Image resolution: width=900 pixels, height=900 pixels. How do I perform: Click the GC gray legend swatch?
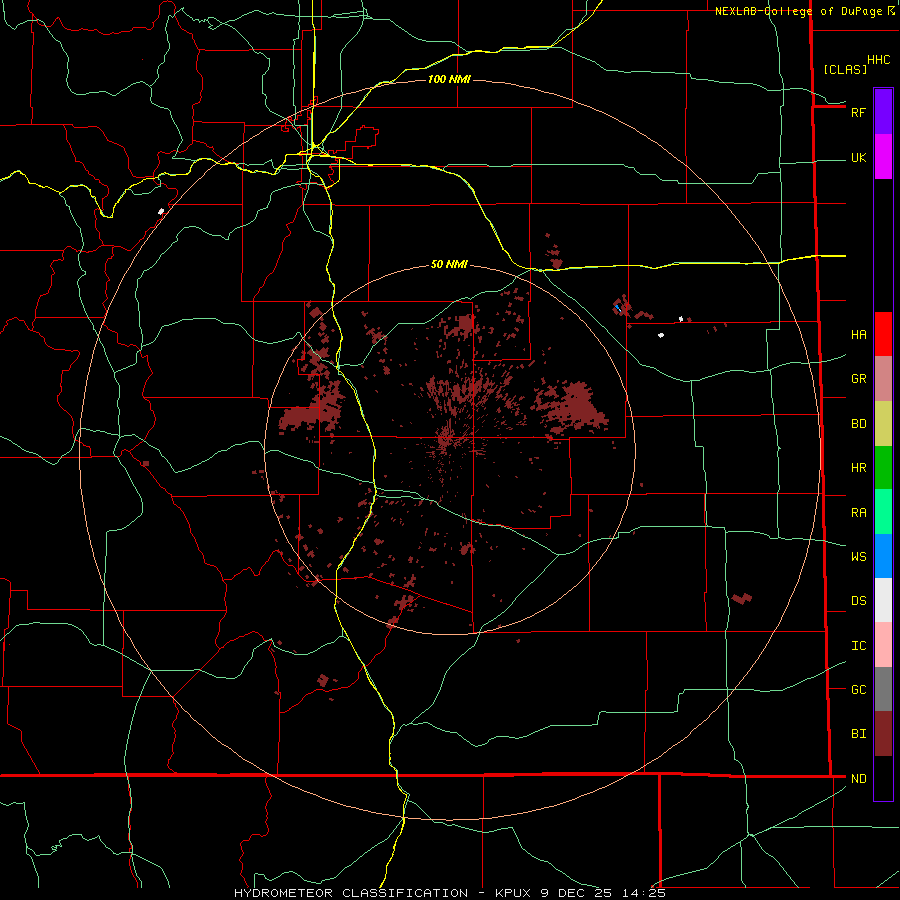[x=883, y=689]
